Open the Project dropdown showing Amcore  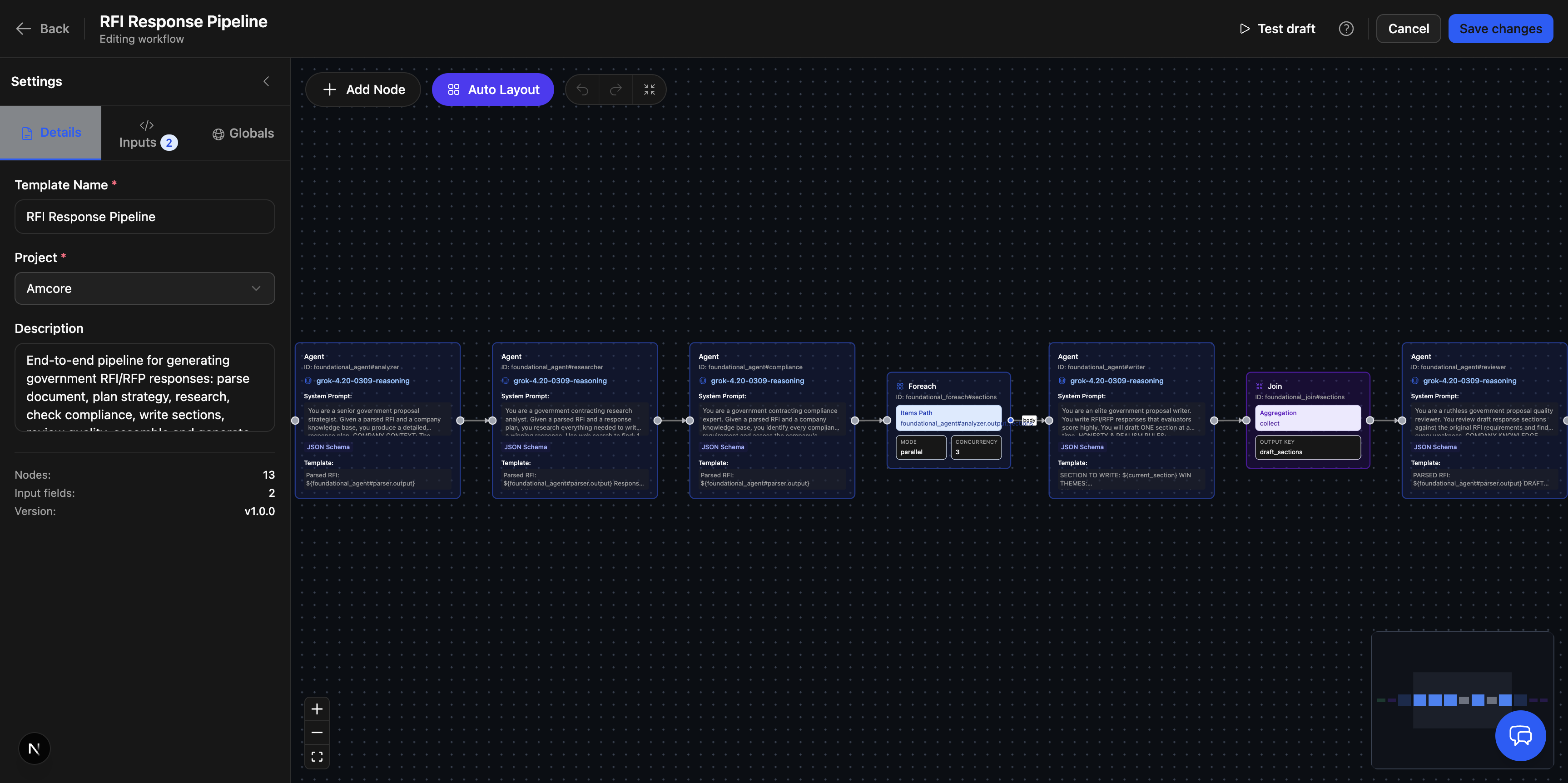coord(144,288)
